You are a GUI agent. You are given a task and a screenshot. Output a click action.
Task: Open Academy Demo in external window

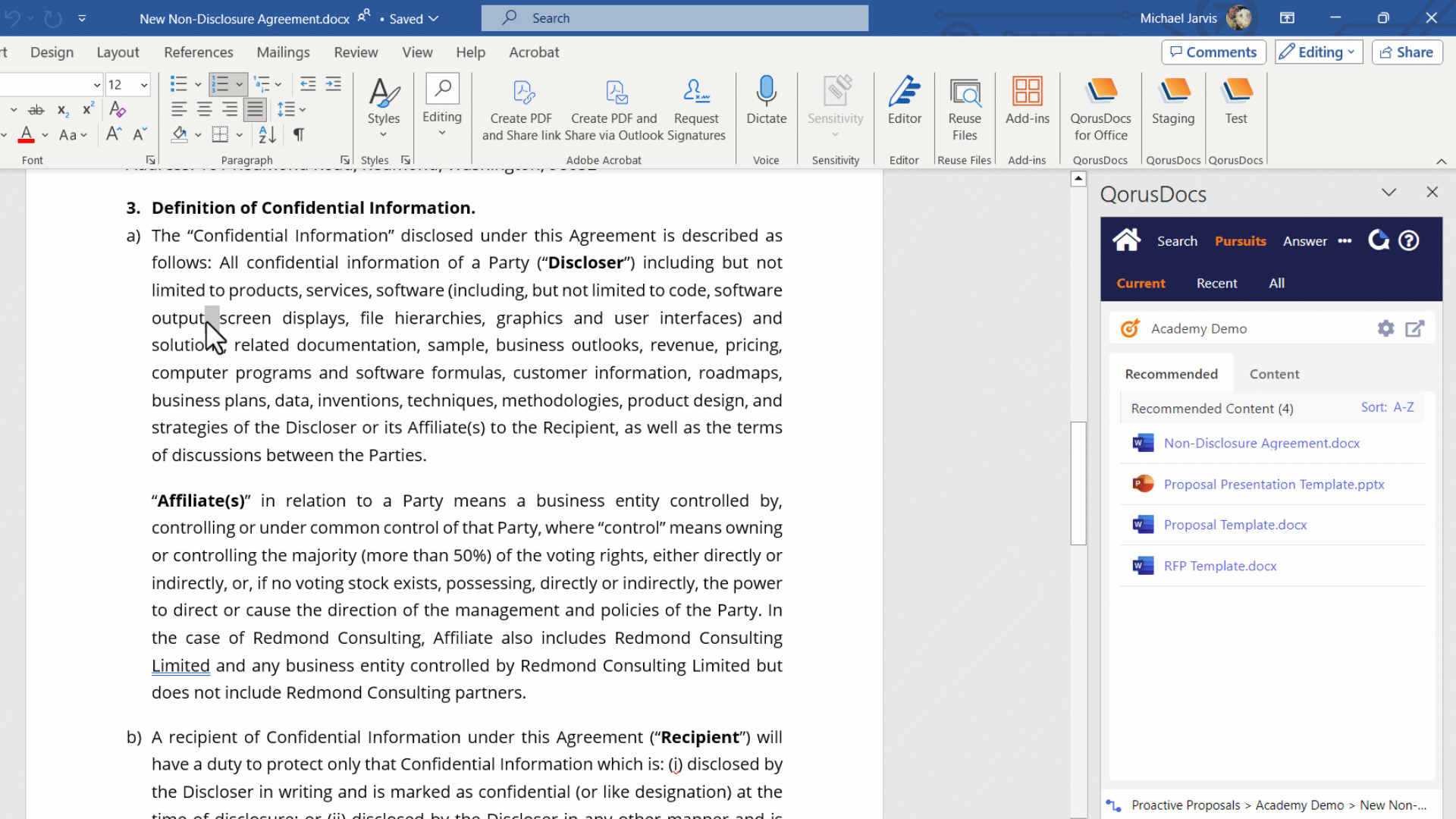[1414, 328]
